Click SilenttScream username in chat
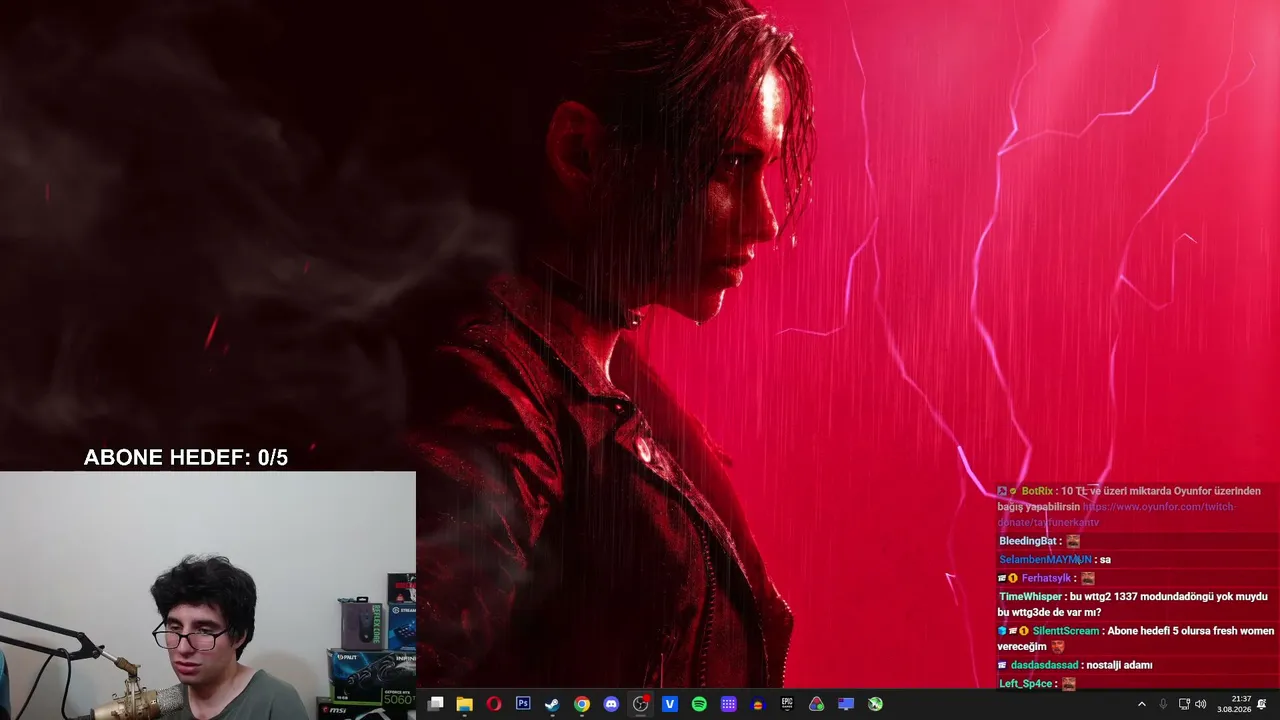Image resolution: width=1280 pixels, height=720 pixels. point(1066,631)
